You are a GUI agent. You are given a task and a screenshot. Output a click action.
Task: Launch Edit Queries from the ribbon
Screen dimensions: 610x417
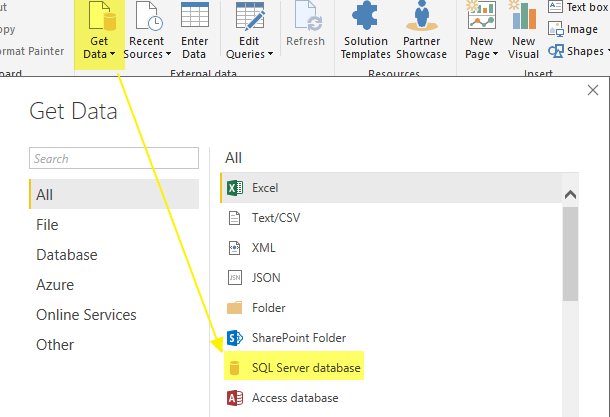249,31
